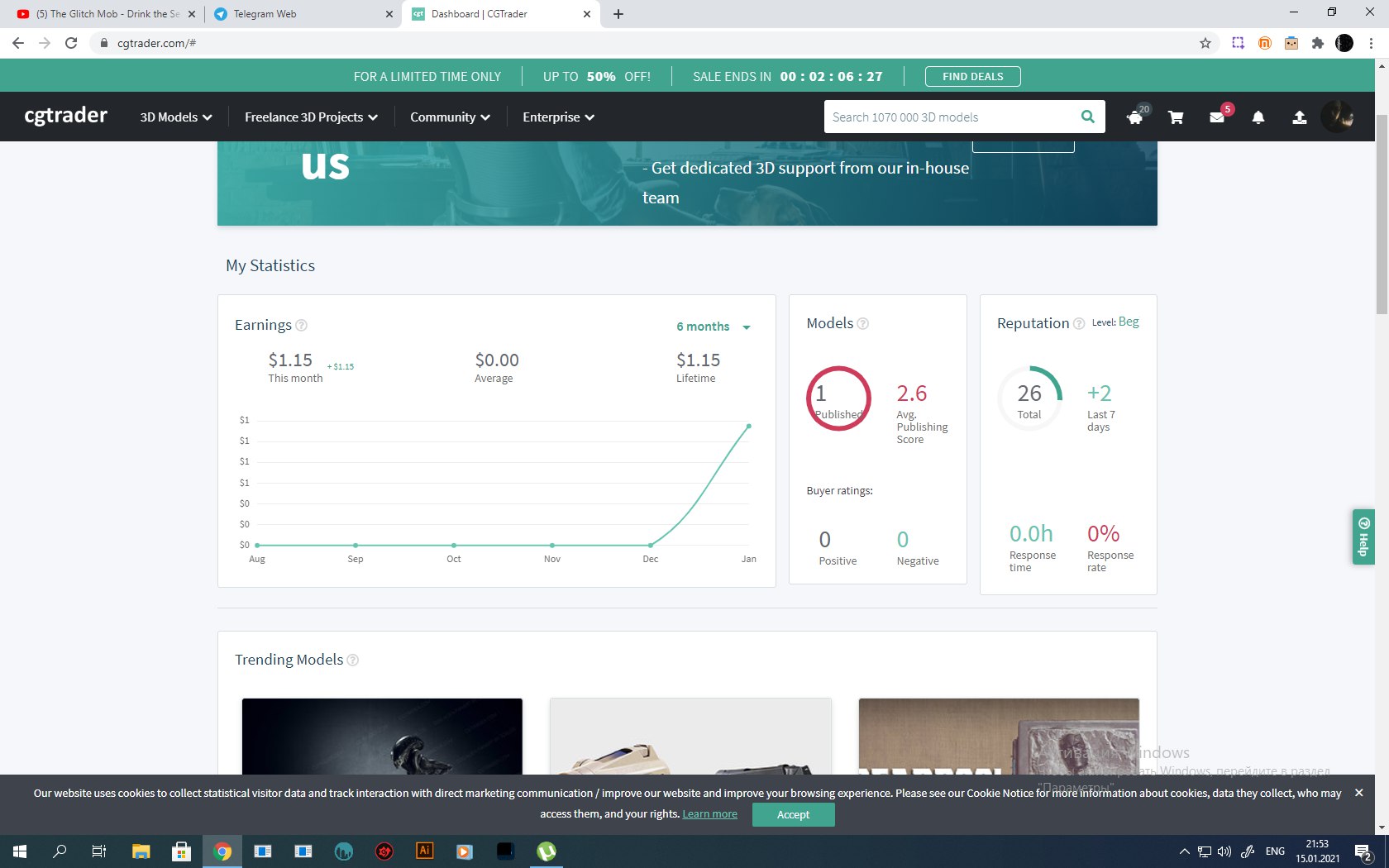Accept the cookie notice
The width and height of the screenshot is (1389, 868).
click(793, 814)
